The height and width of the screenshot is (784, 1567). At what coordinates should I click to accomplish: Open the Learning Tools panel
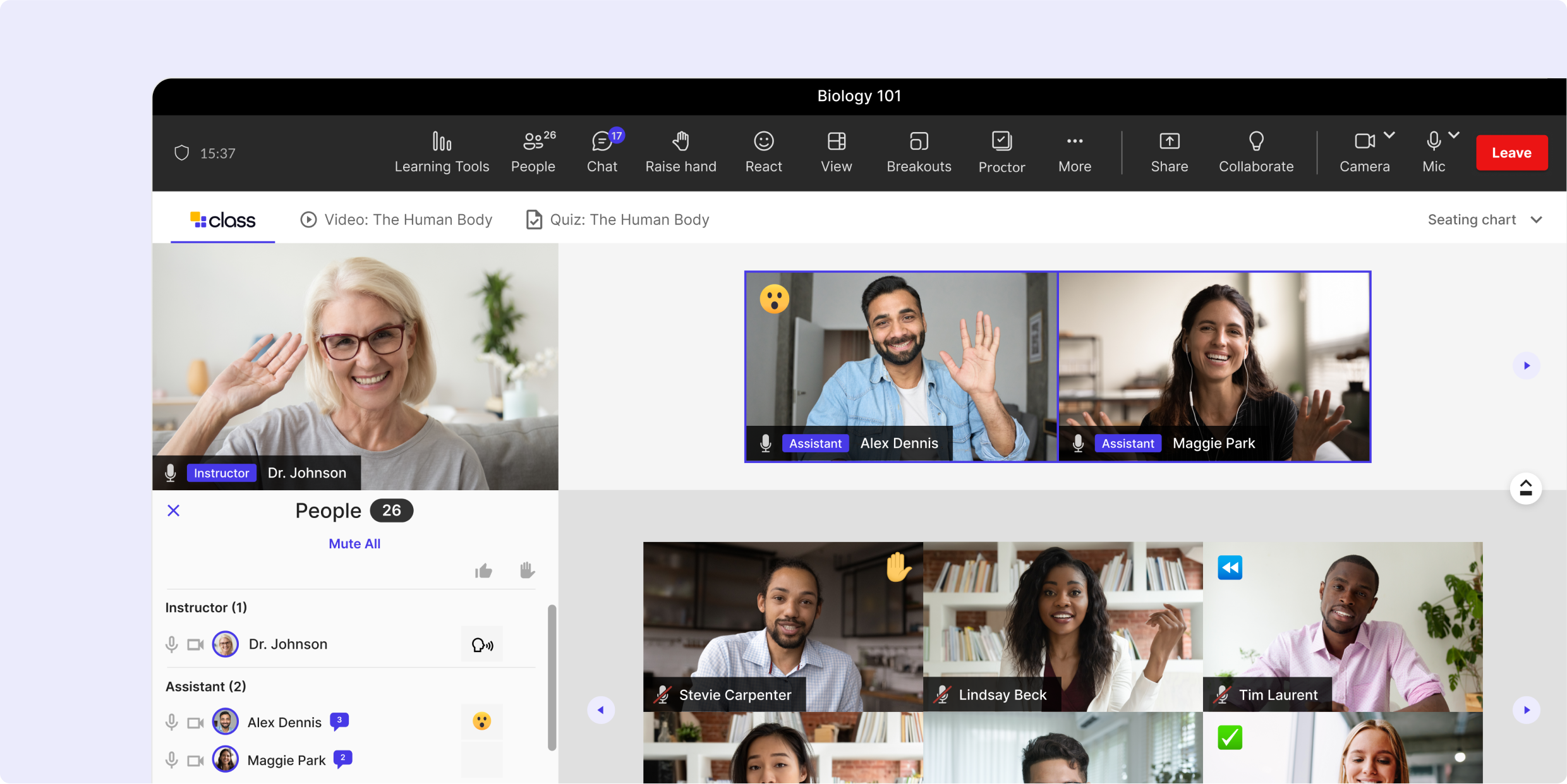coord(442,152)
